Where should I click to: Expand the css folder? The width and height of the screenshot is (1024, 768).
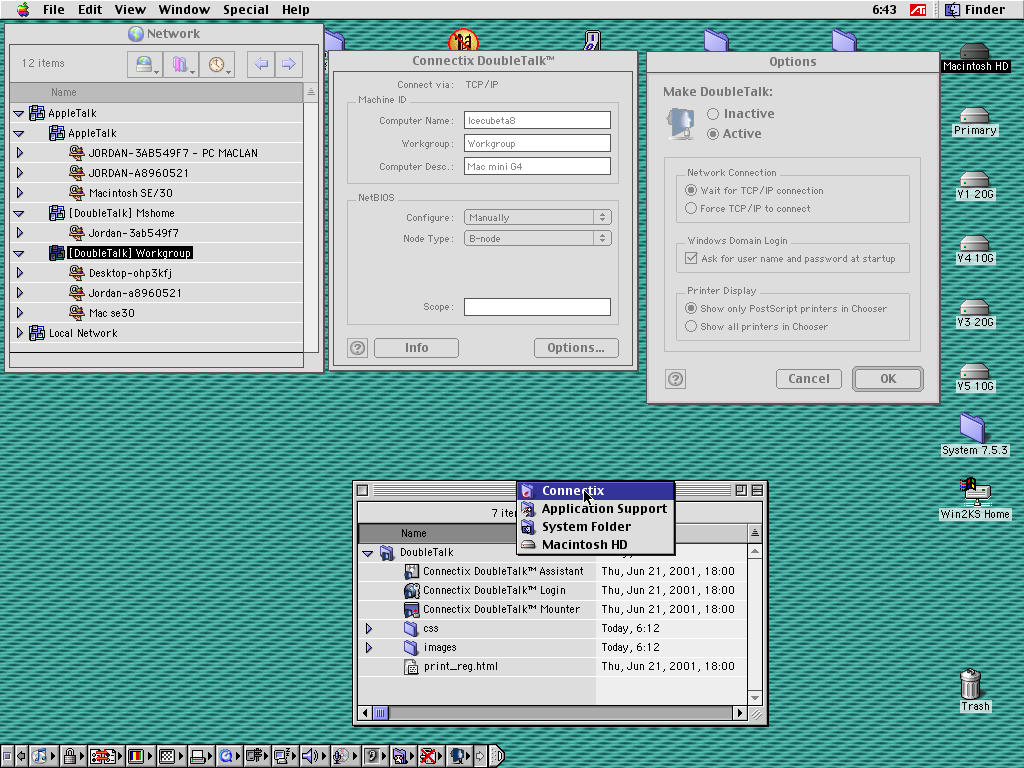369,628
